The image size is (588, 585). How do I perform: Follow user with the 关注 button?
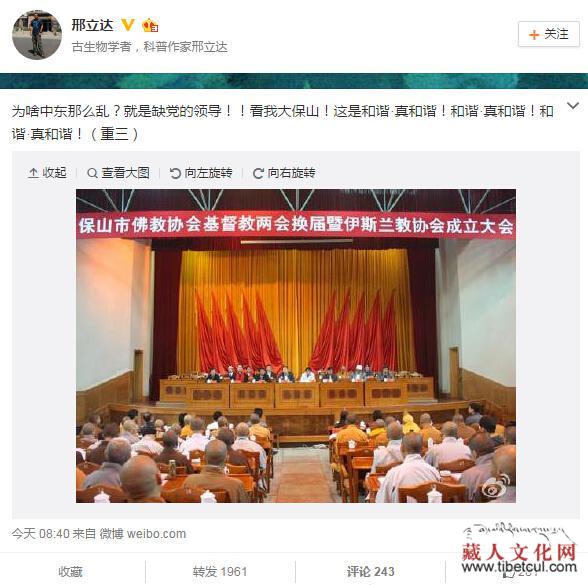tap(549, 34)
